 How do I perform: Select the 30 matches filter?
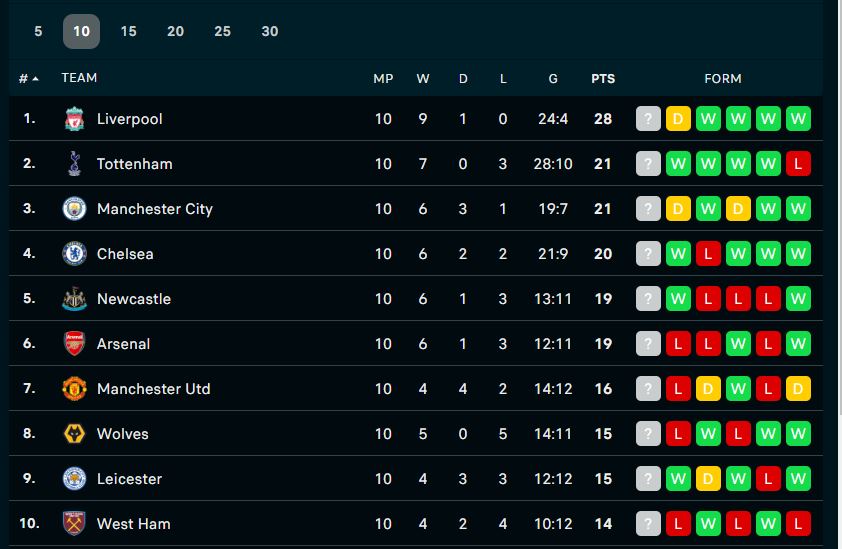(270, 31)
